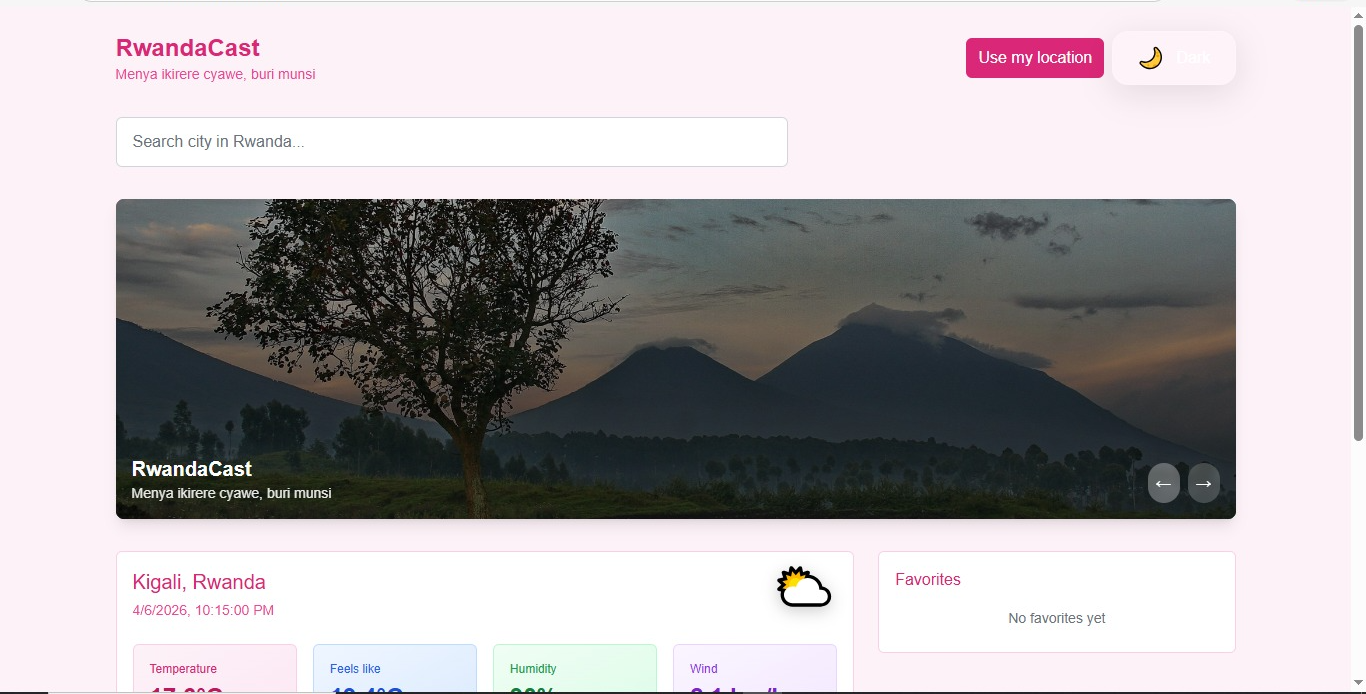Advance carousel with the right arrow
1366x694 pixels.
[1204, 483]
